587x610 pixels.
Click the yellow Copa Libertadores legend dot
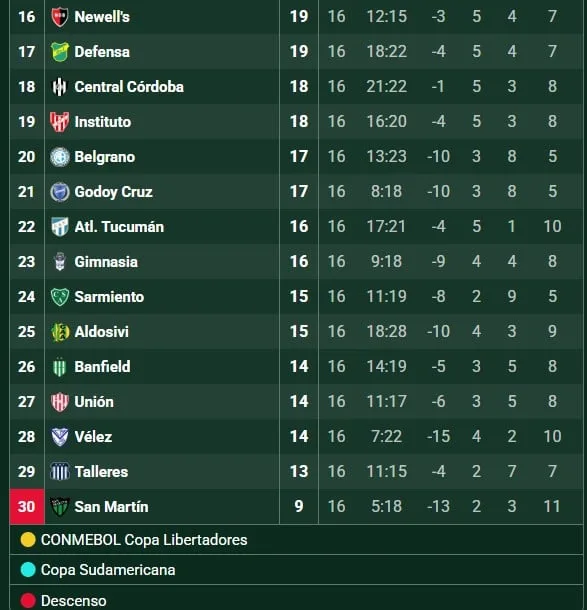coord(28,540)
